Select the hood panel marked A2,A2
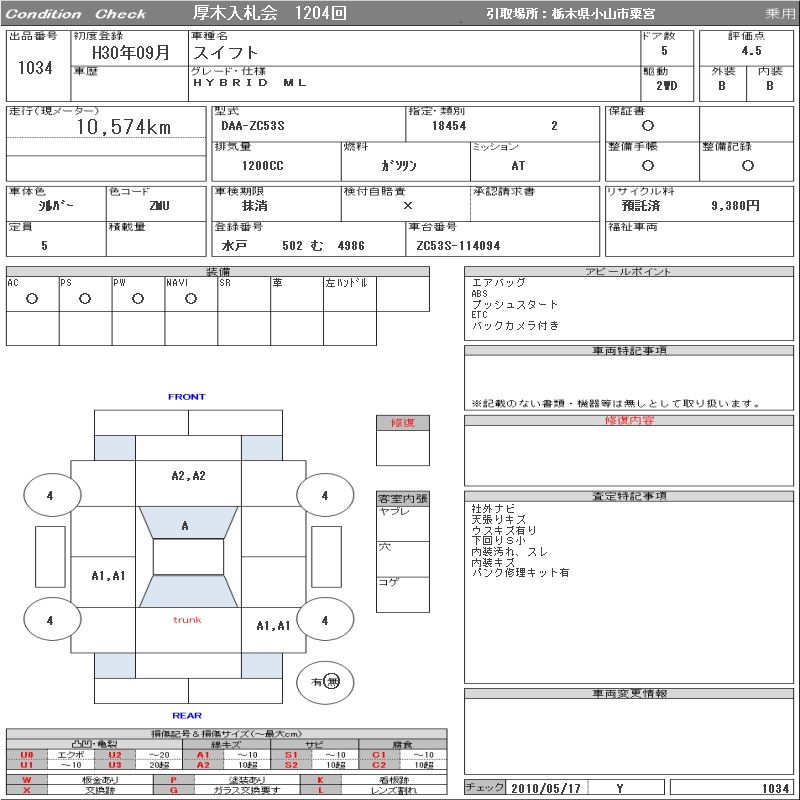Viewport: 800px width, 800px height. pyautogui.click(x=186, y=476)
